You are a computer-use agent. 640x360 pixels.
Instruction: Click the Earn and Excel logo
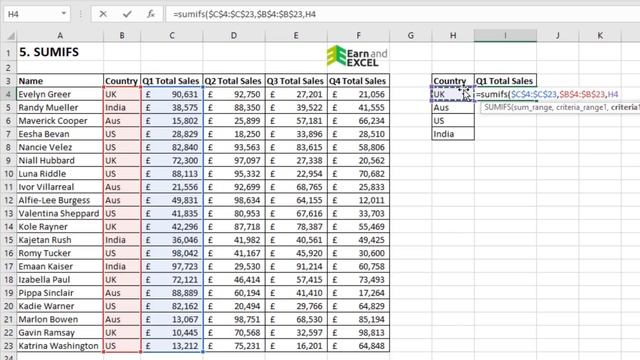[357, 56]
